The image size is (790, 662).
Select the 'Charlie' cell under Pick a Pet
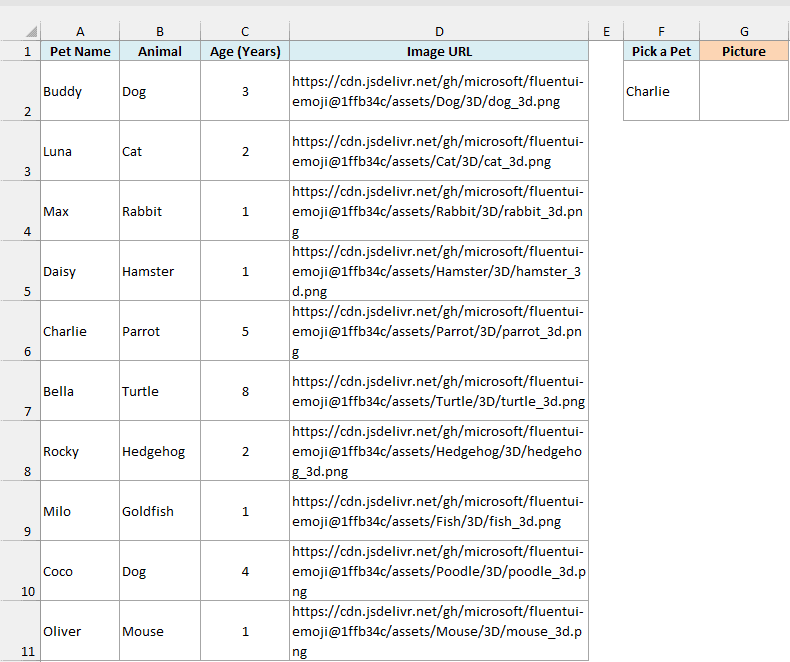pyautogui.click(x=661, y=91)
